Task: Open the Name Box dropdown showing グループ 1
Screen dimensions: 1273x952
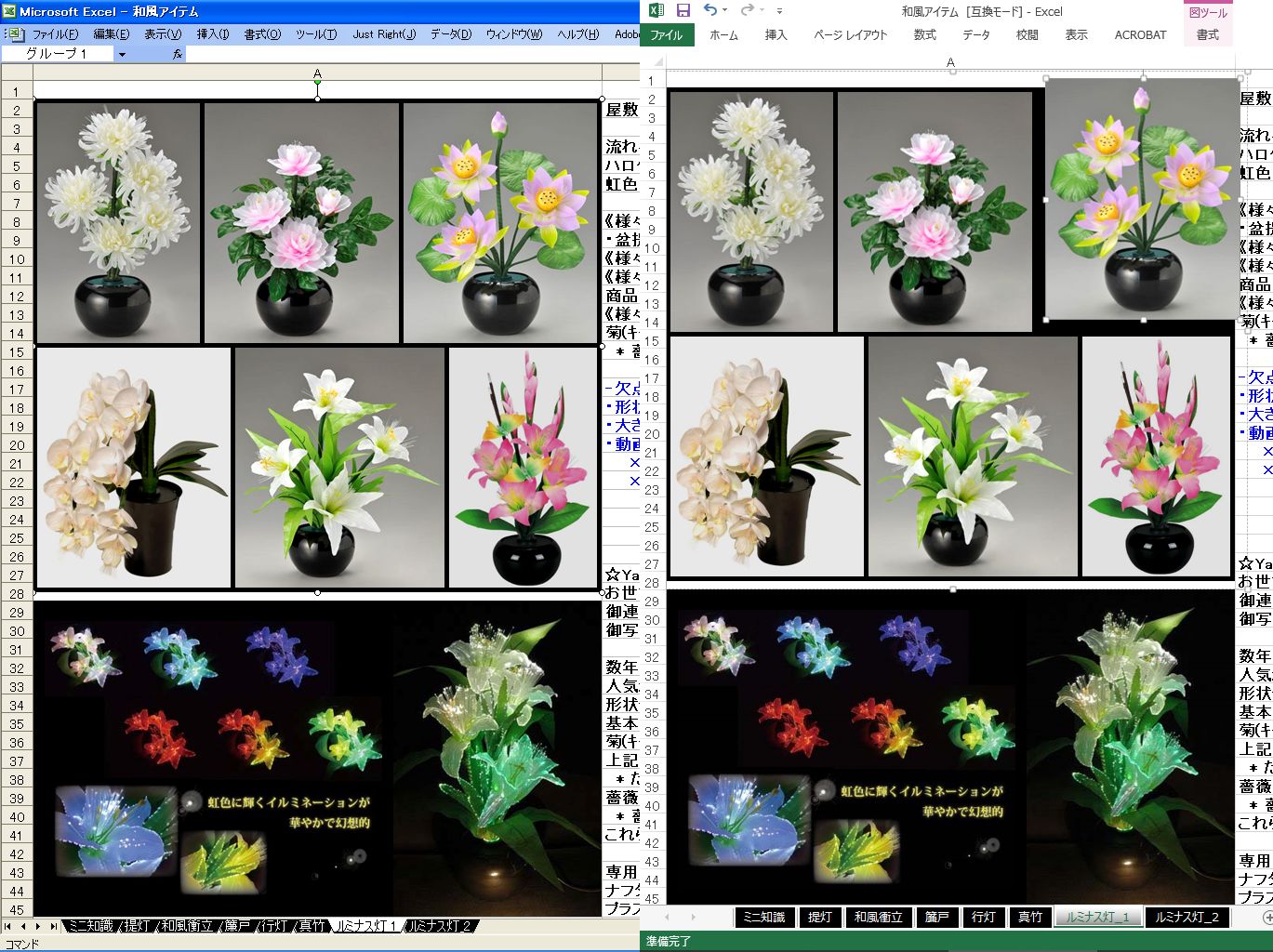Action: 122,54
